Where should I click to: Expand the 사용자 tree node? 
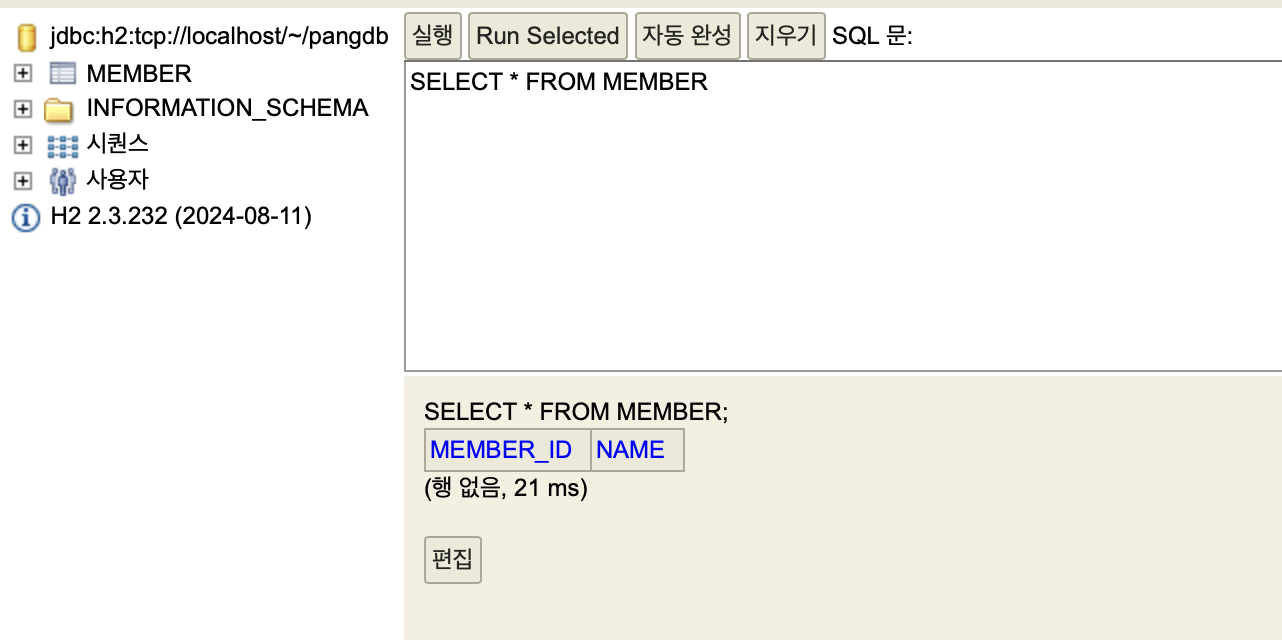(24, 181)
